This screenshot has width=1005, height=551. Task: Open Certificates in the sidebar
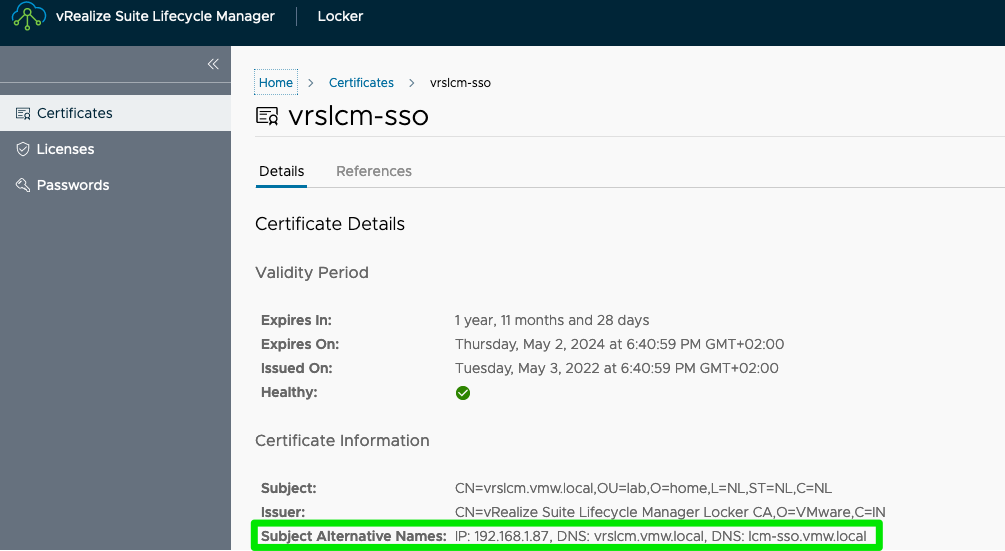pyautogui.click(x=115, y=113)
